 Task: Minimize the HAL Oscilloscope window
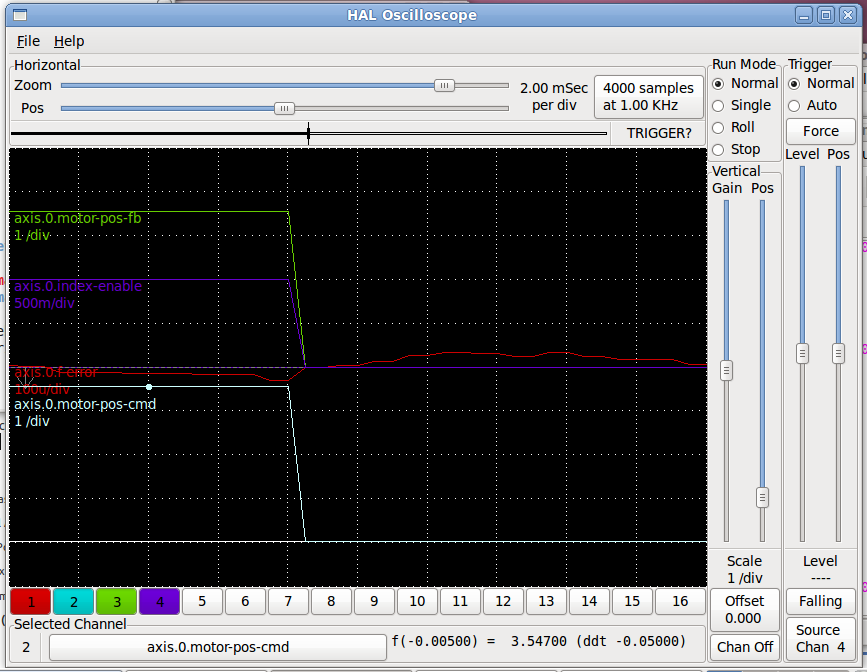click(x=804, y=15)
